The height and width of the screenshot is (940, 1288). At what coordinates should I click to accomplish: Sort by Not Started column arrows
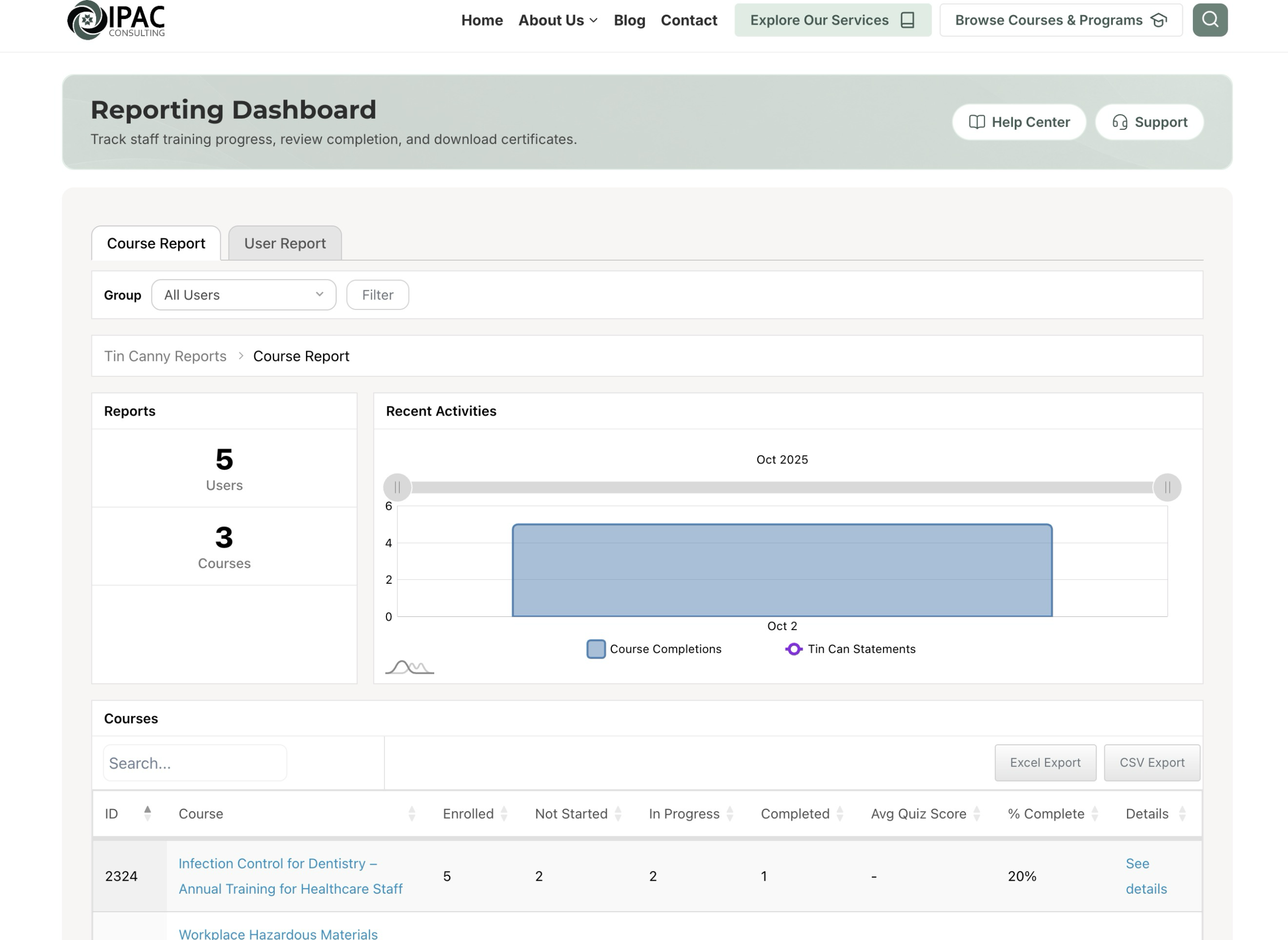pos(618,814)
